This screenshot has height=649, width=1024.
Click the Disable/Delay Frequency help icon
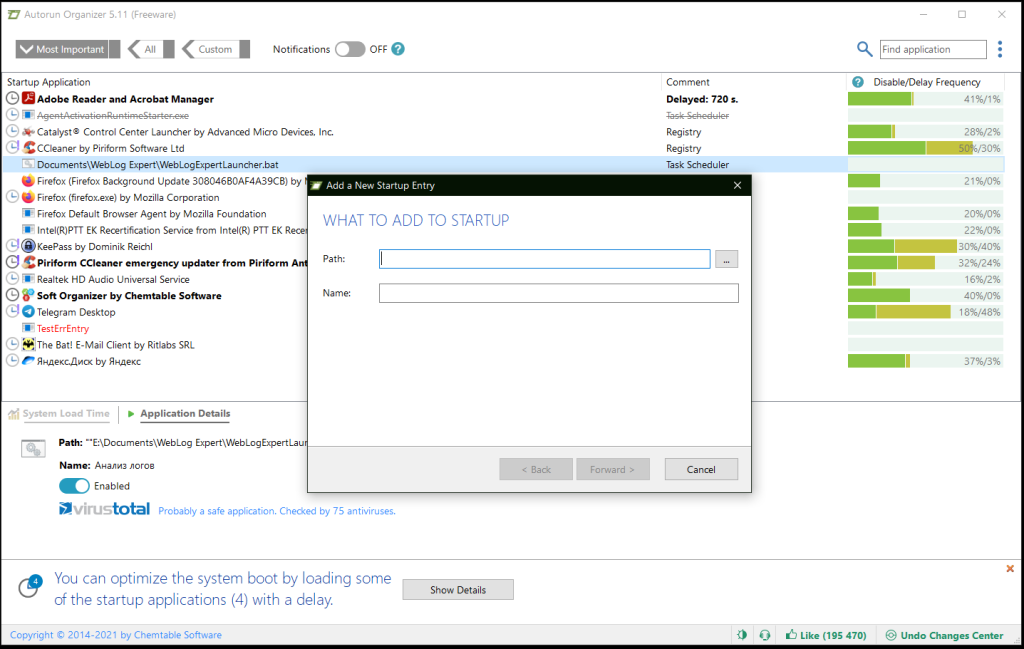[858, 82]
